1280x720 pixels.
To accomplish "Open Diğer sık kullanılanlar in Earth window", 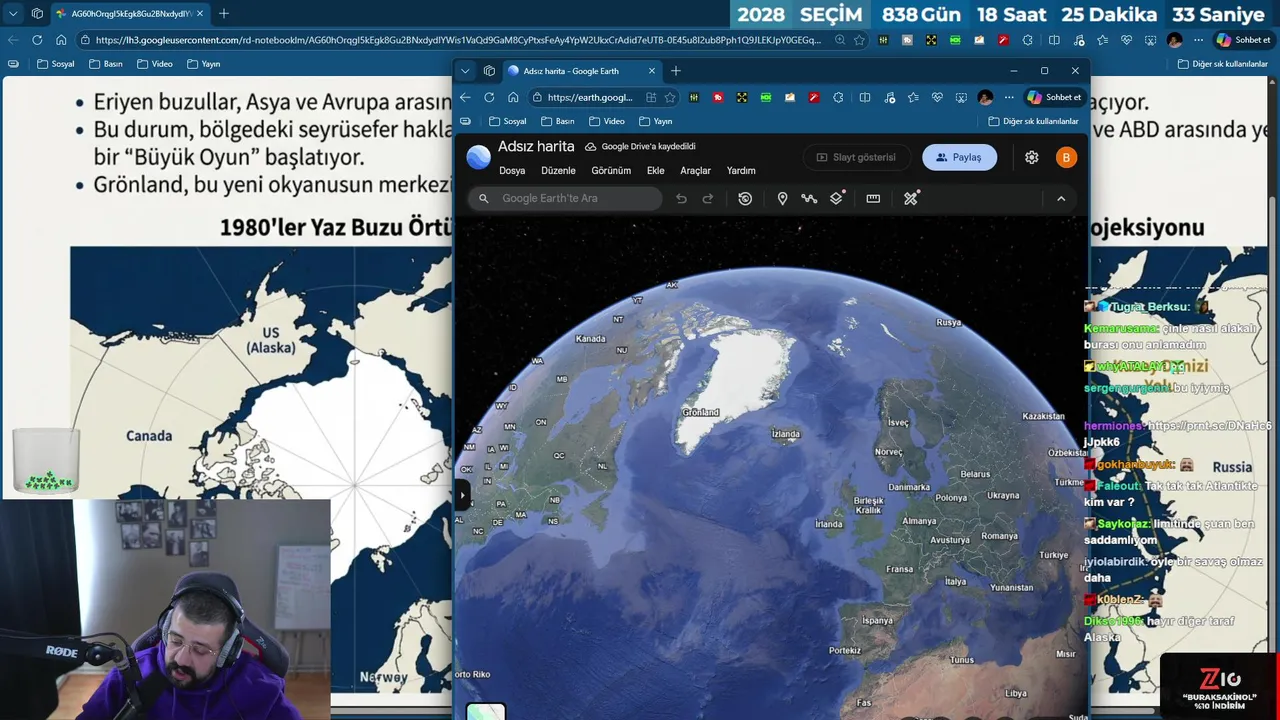I will (1033, 121).
